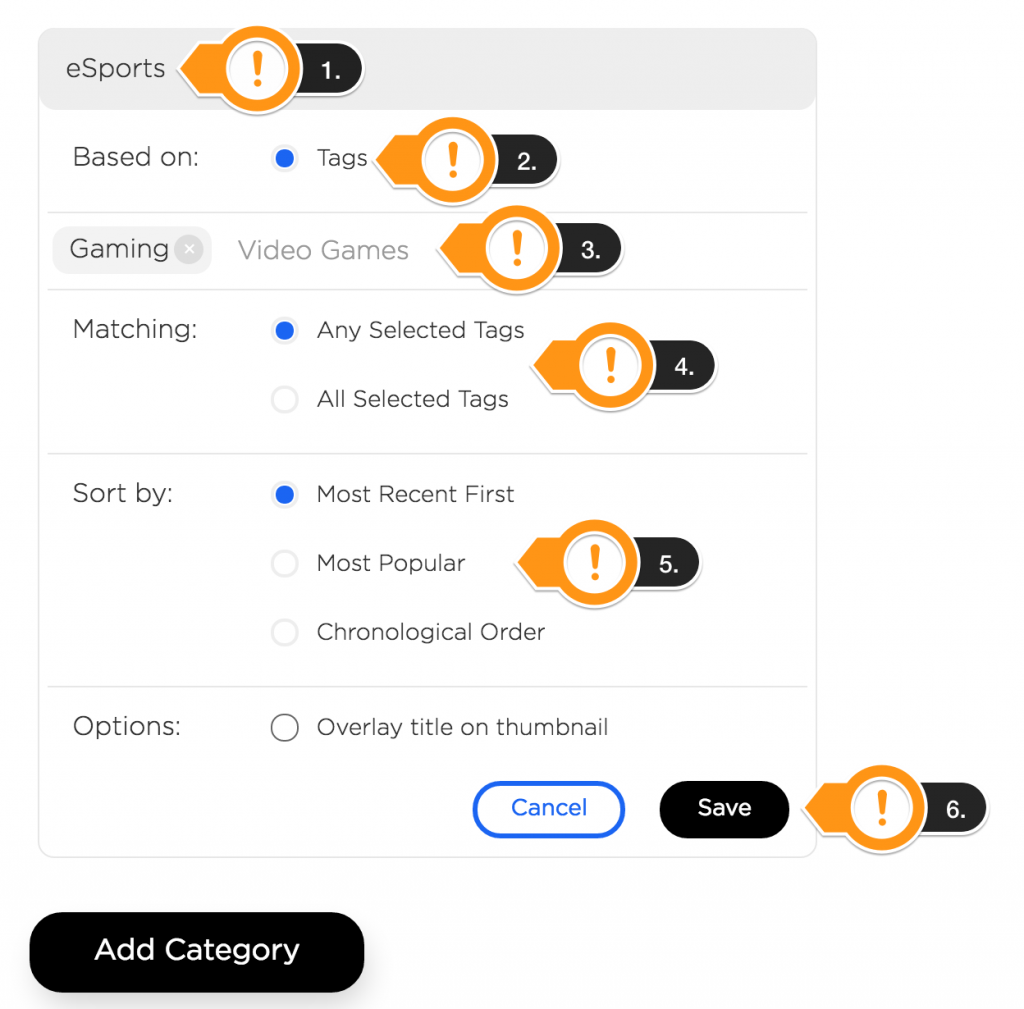The height and width of the screenshot is (1009, 1024).
Task: Remove the Gaming tag with x icon
Action: (x=189, y=249)
